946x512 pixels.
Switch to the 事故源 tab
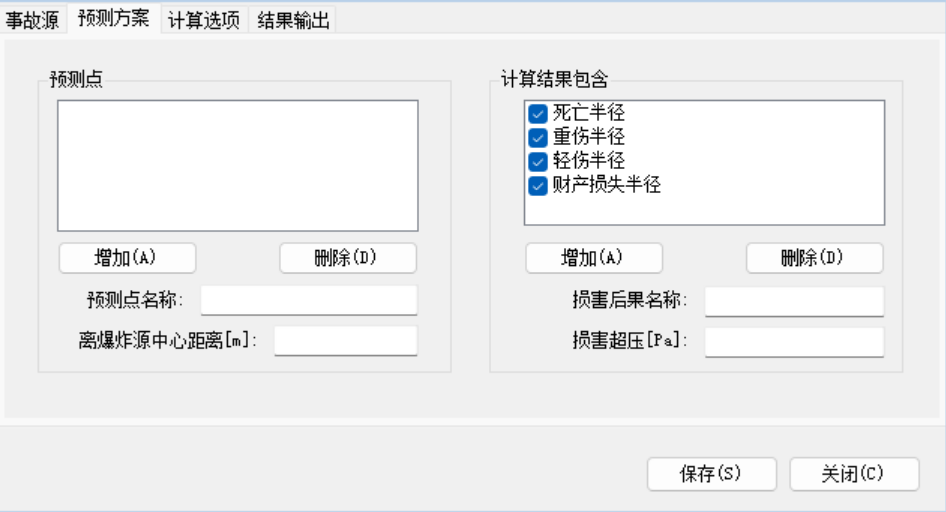tap(33, 20)
